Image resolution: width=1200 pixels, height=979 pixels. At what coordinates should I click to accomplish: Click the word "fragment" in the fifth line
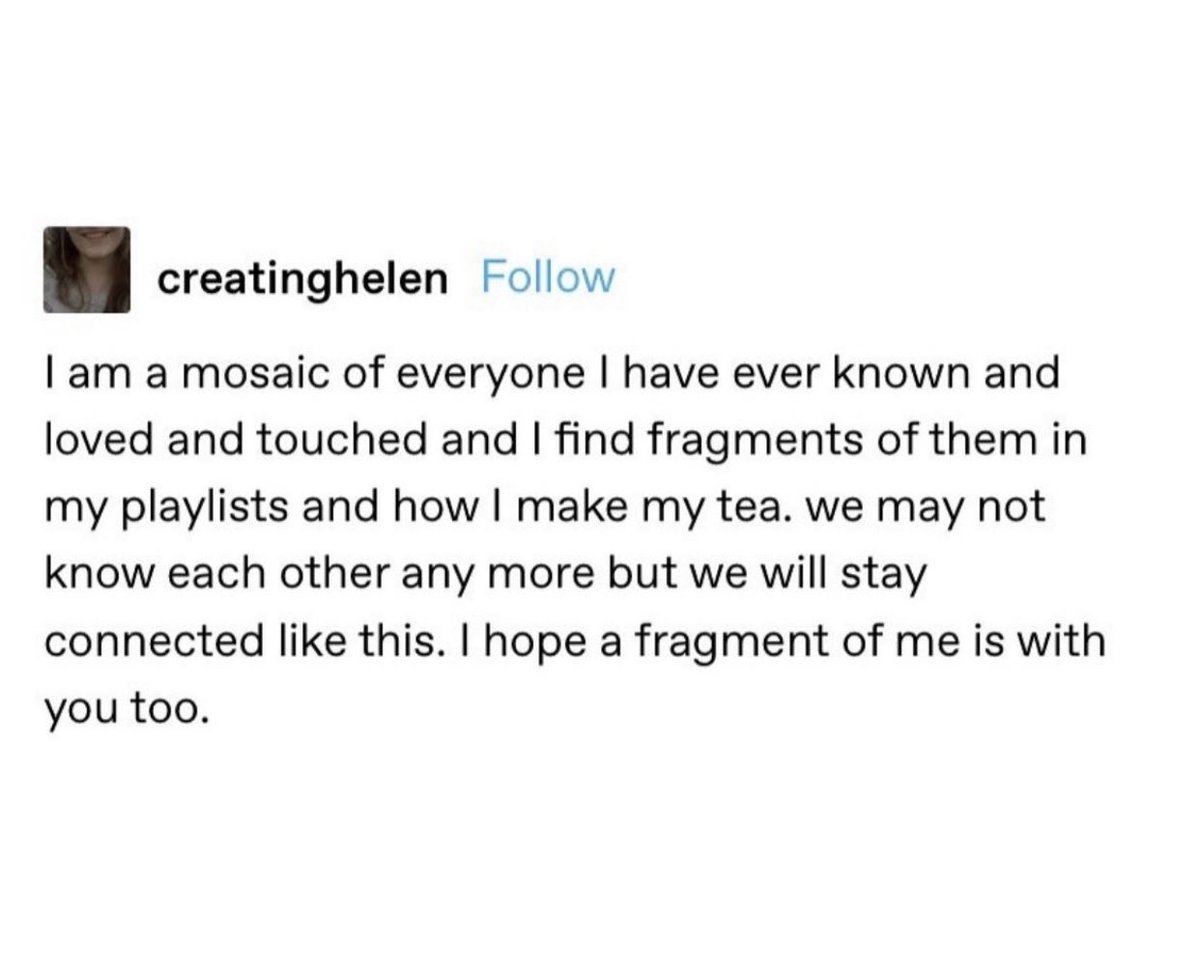tap(761, 640)
